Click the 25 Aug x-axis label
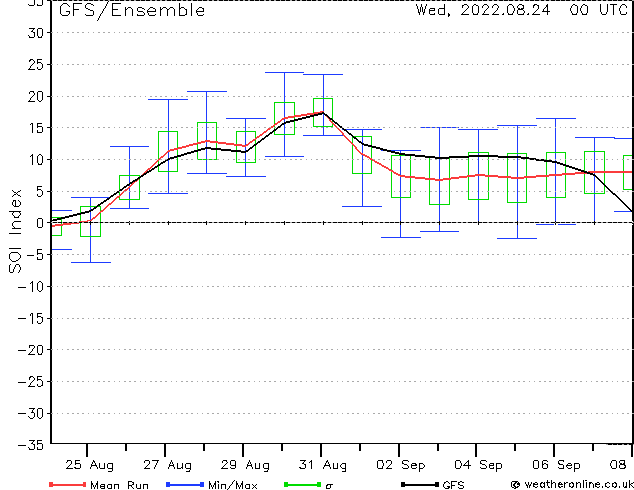Screen dimensions: 634x490 (x=89, y=465)
